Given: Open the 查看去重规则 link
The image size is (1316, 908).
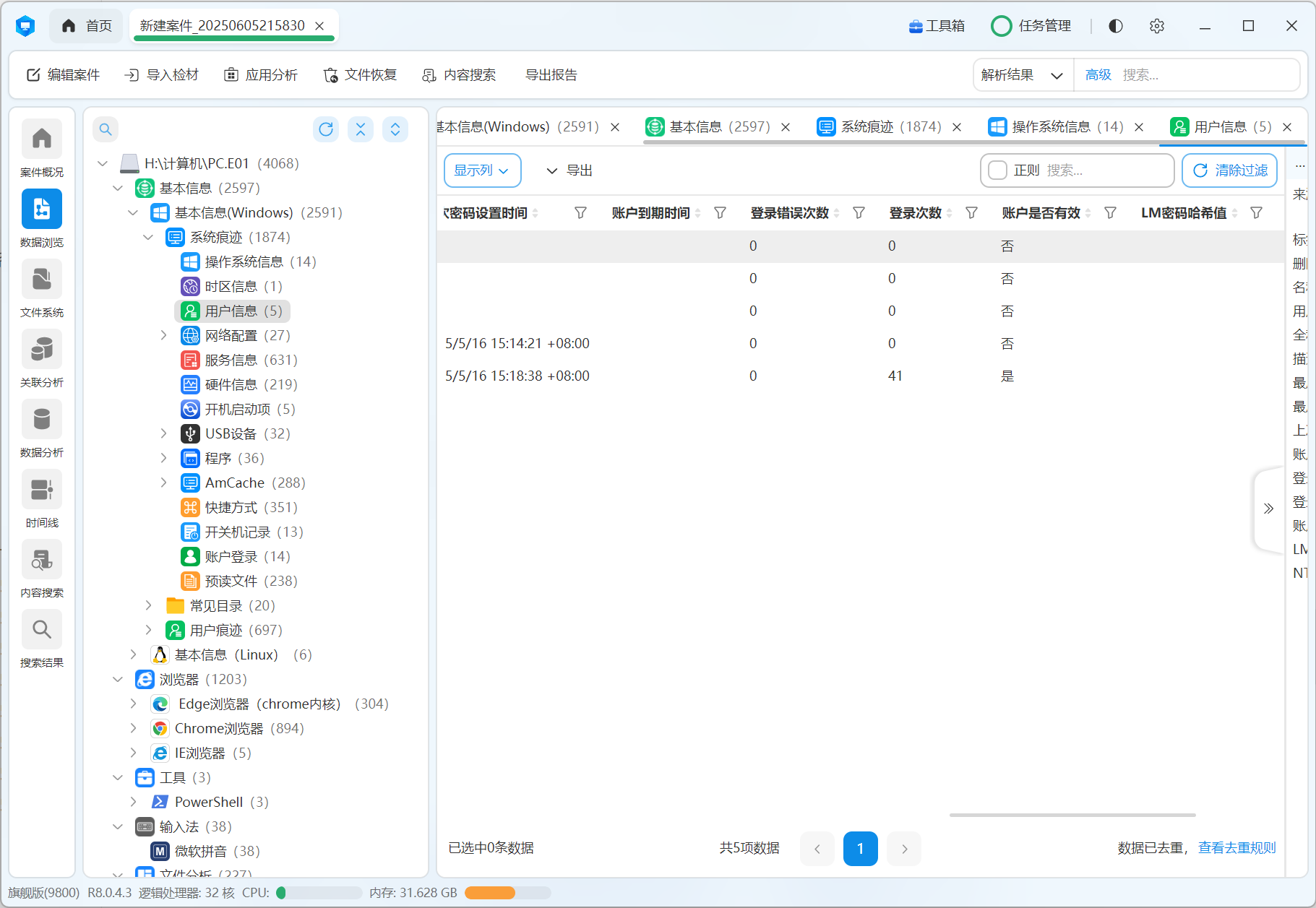Looking at the screenshot, I should [1237, 848].
